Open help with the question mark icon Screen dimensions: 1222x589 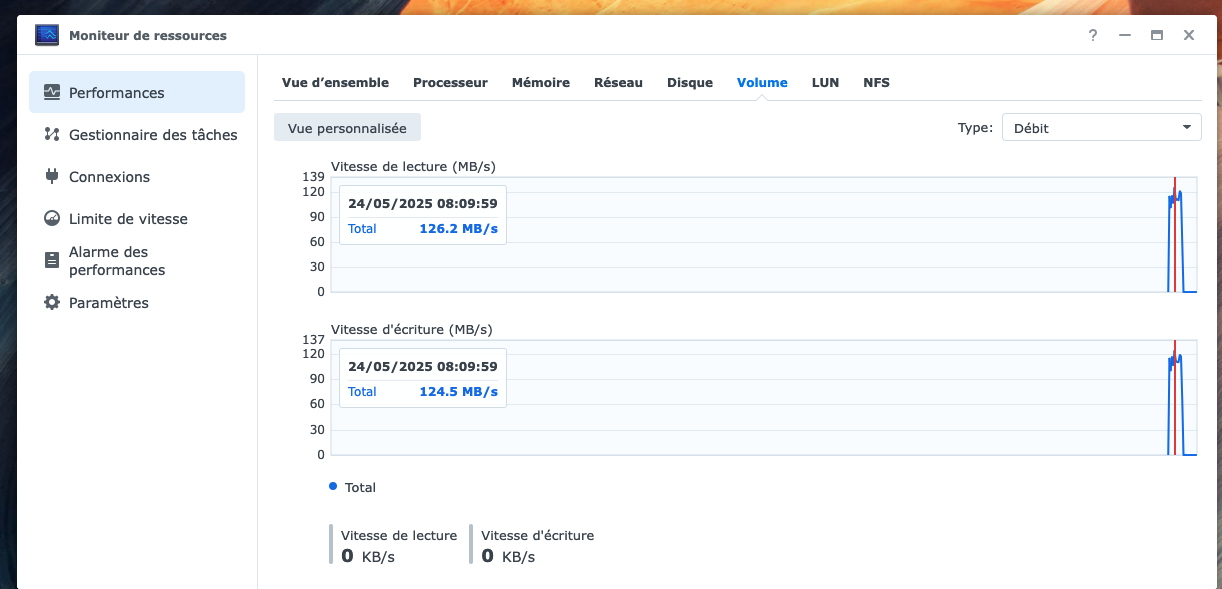click(x=1093, y=35)
